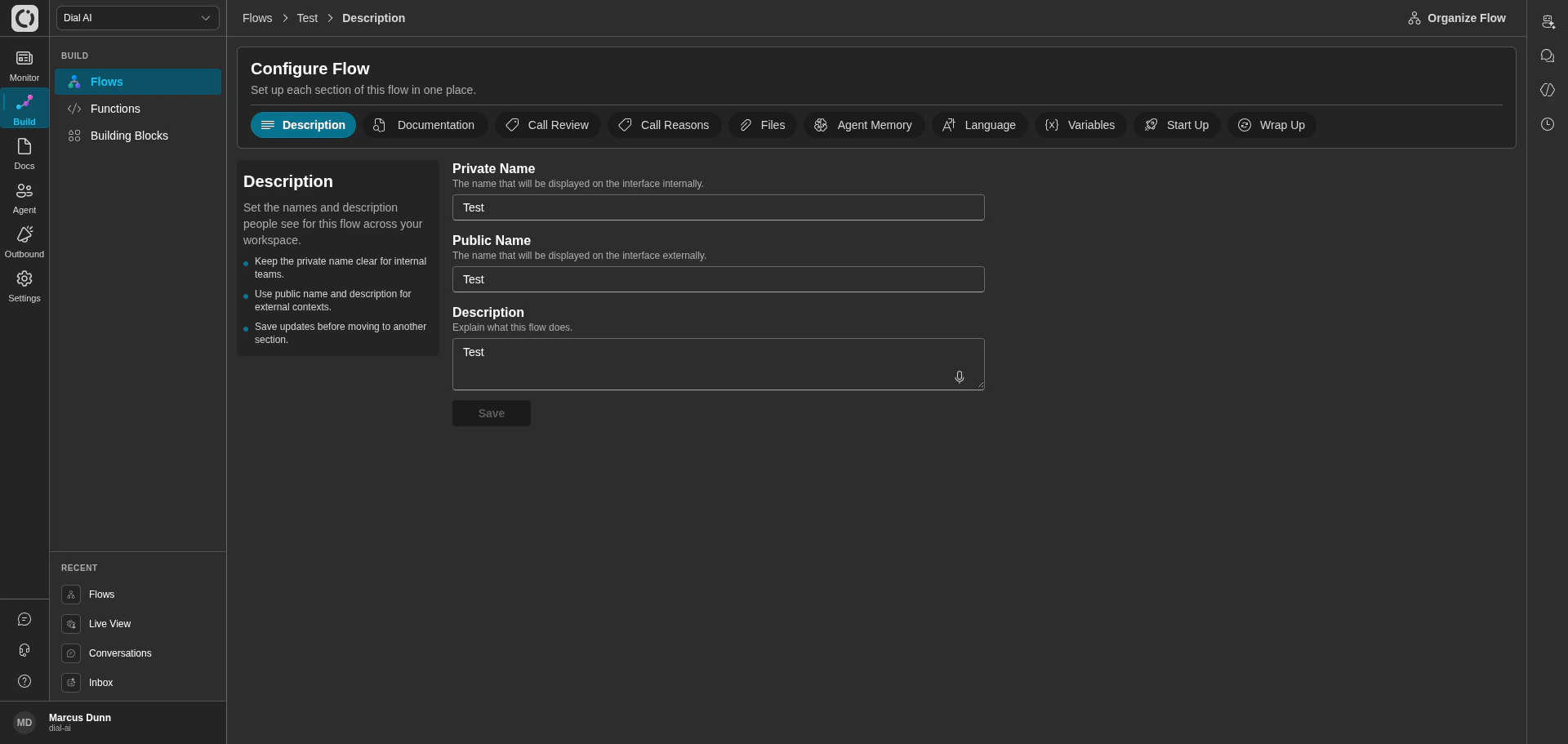
Task: Open the code brackets icon in right panel
Action: click(x=1548, y=90)
